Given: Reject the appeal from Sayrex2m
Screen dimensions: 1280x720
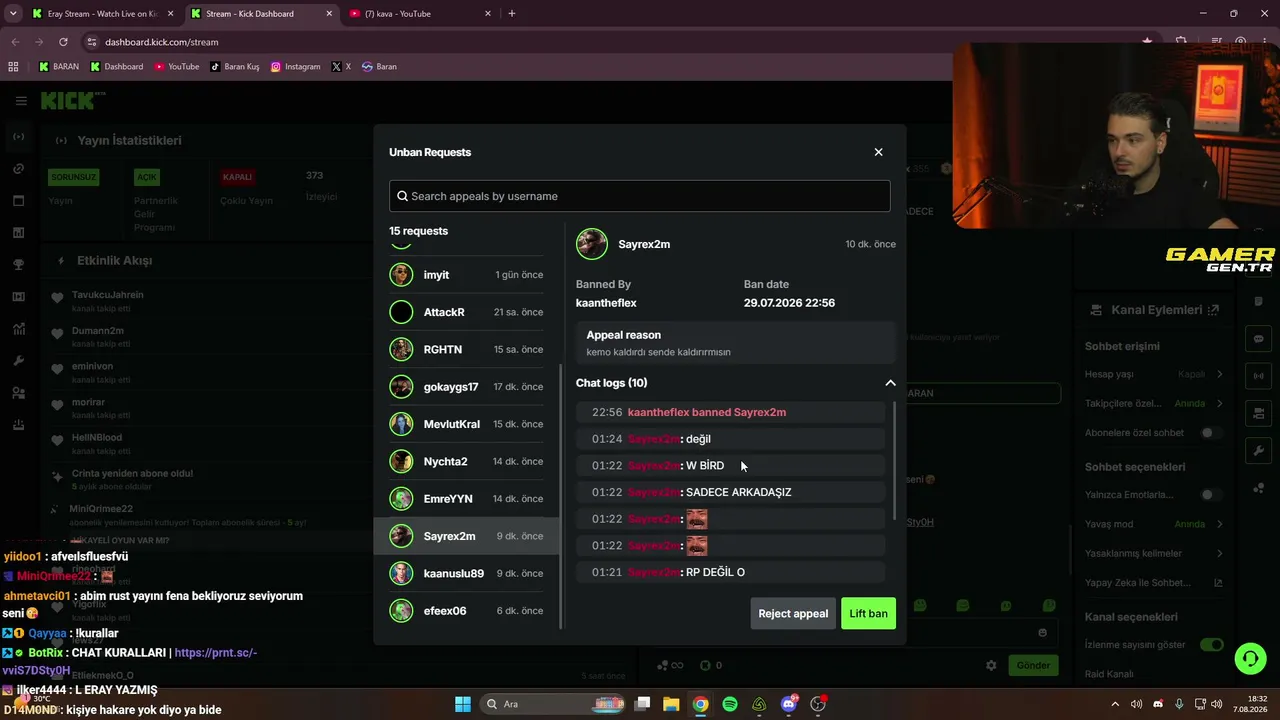Looking at the screenshot, I should pos(793,613).
